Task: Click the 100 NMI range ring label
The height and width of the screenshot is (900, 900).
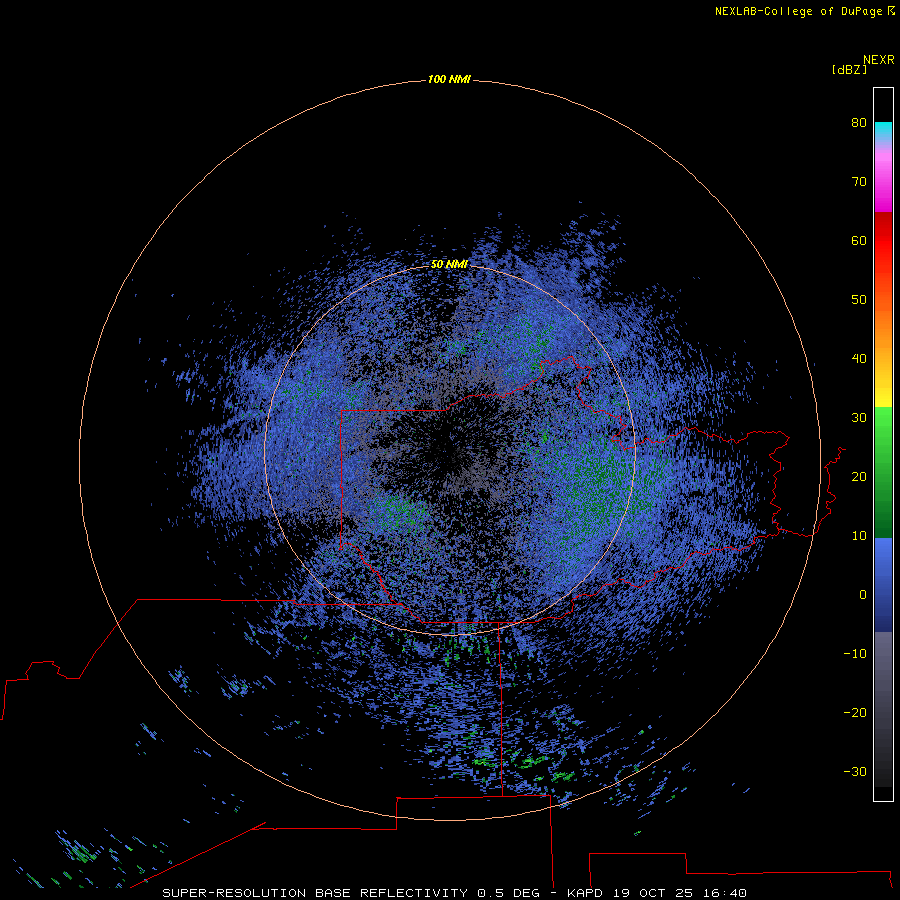Action: coord(449,79)
